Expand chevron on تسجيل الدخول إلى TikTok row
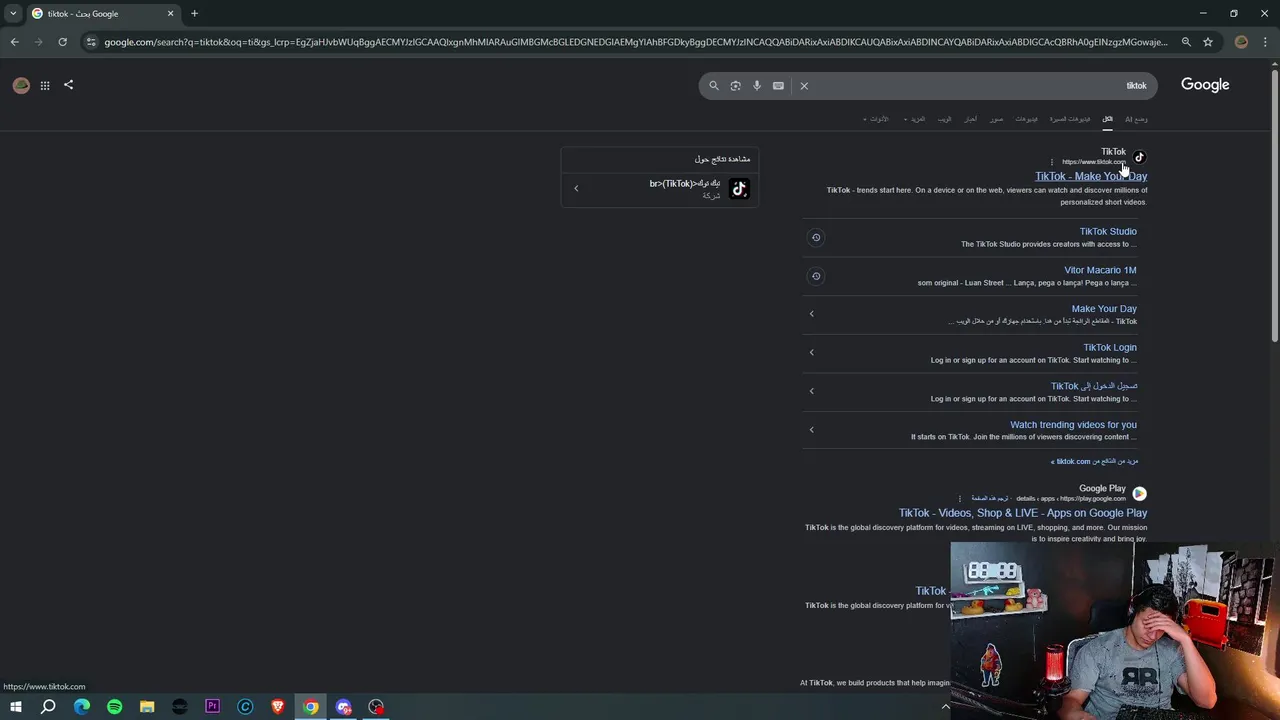The image size is (1280, 720). [x=812, y=391]
